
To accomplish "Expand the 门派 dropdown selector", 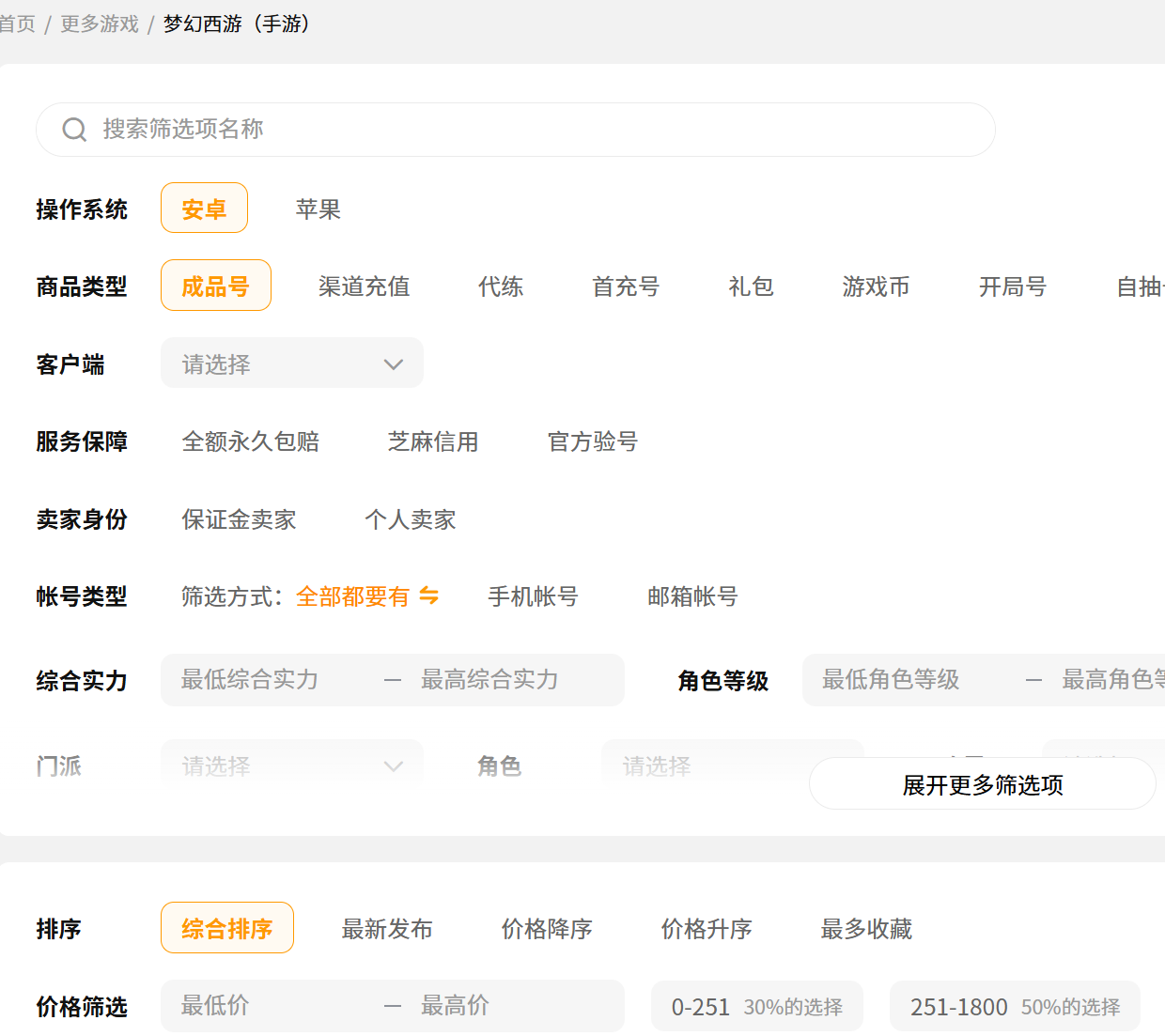I will [292, 765].
